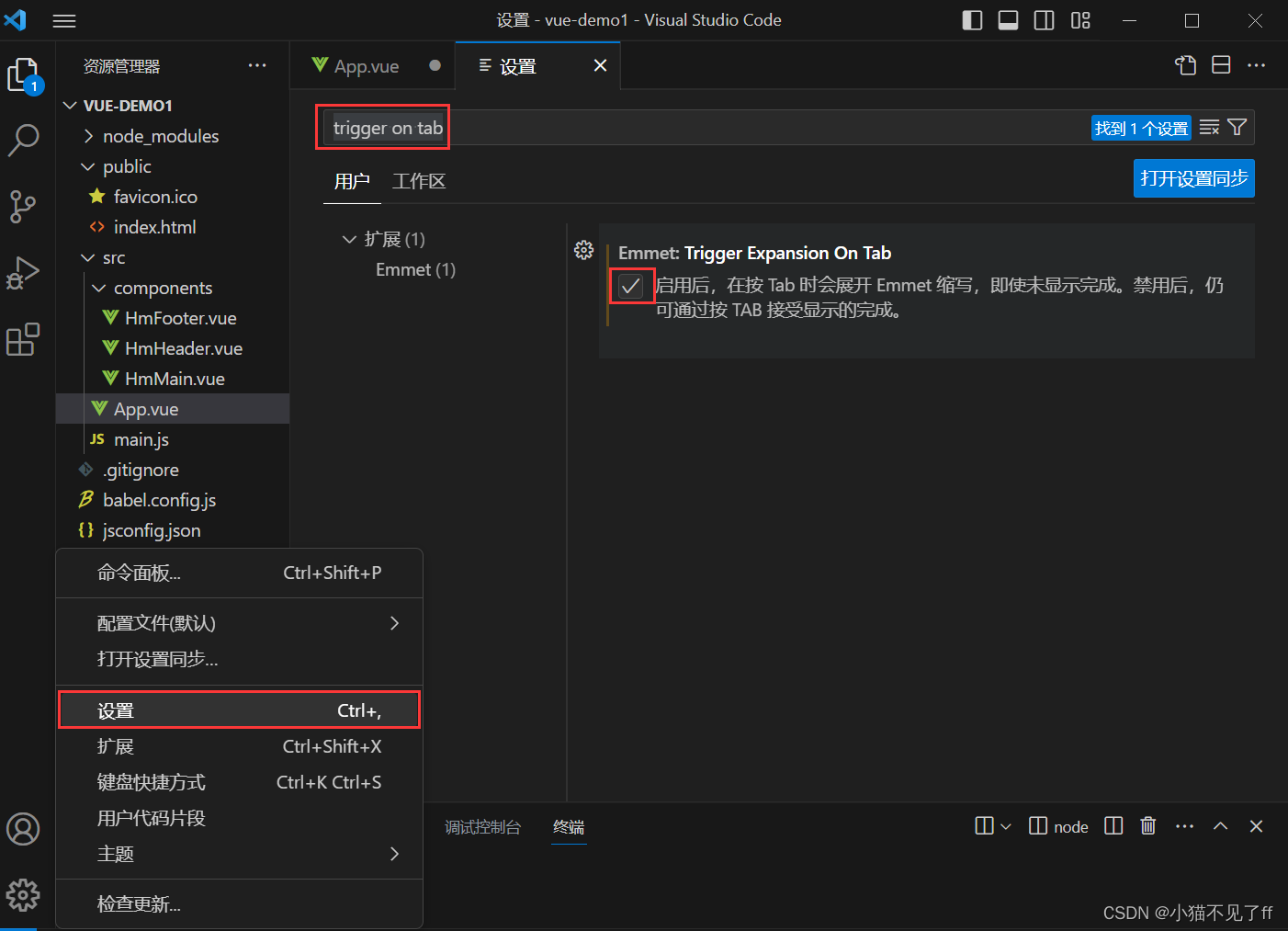The image size is (1288, 931).
Task: Disable Emmet Trigger Expansion On Tab
Action: click(x=632, y=286)
